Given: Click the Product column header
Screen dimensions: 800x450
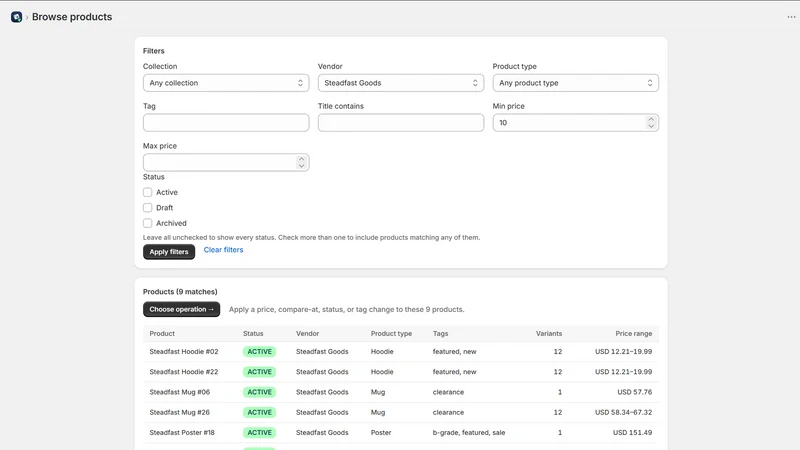Looking at the screenshot, I should pos(162,333).
